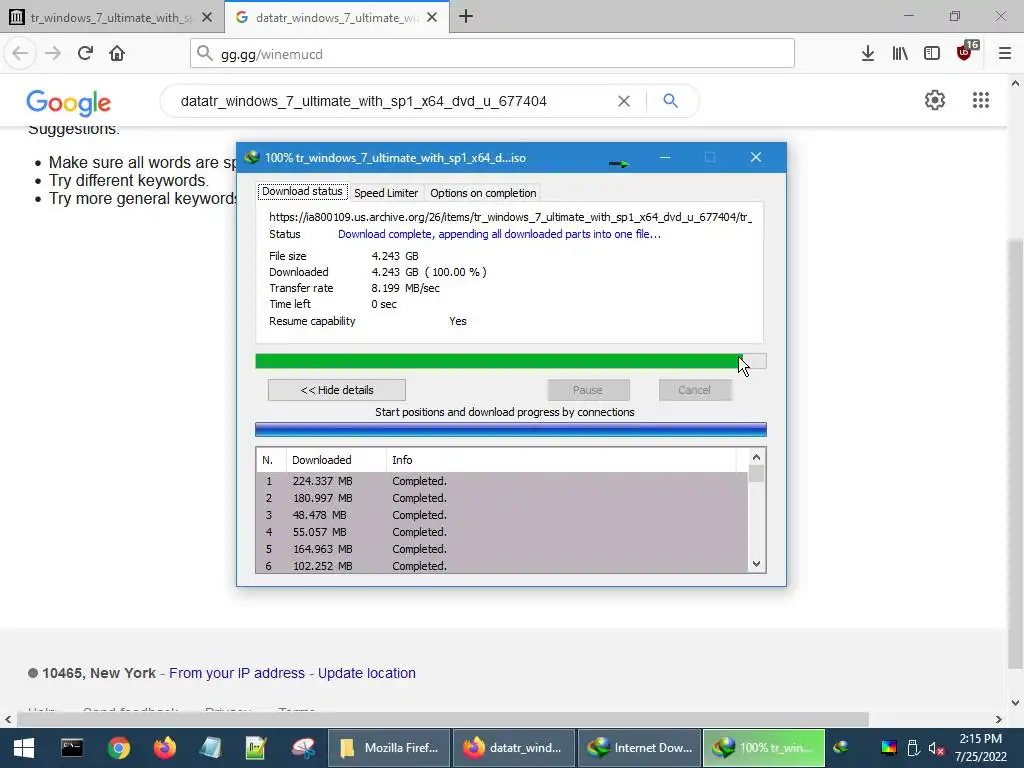Click the address bar showing gg.gg/winemucd

[x=492, y=54]
